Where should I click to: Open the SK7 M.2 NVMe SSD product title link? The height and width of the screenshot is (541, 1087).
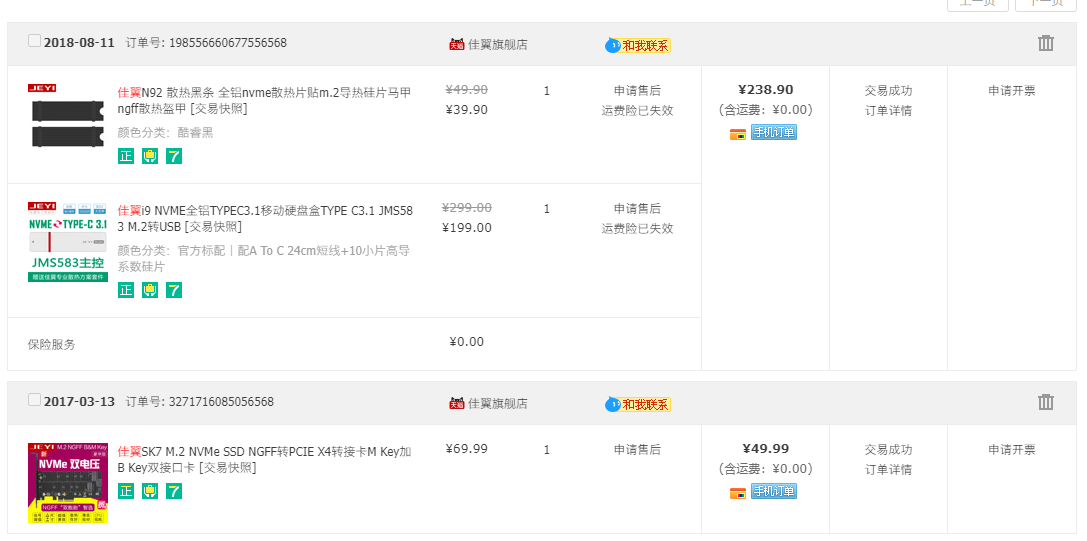(264, 459)
